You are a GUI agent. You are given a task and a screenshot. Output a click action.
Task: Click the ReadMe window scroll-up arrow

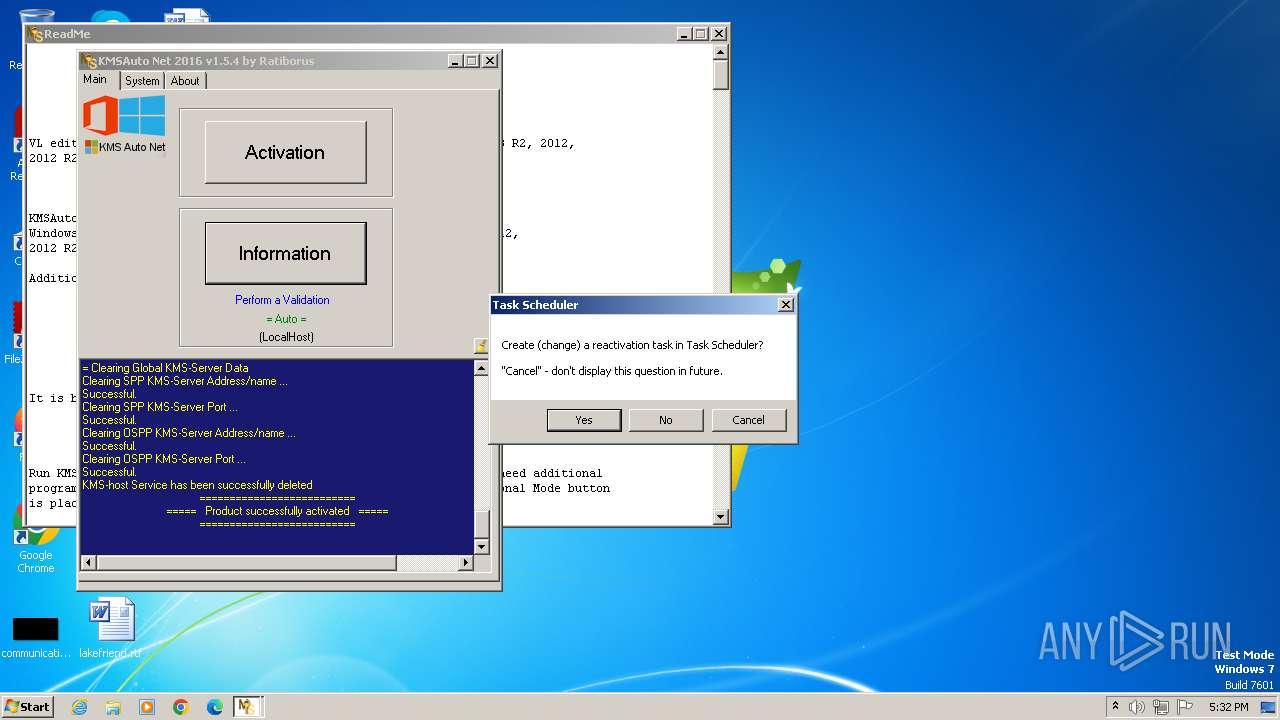pyautogui.click(x=720, y=51)
